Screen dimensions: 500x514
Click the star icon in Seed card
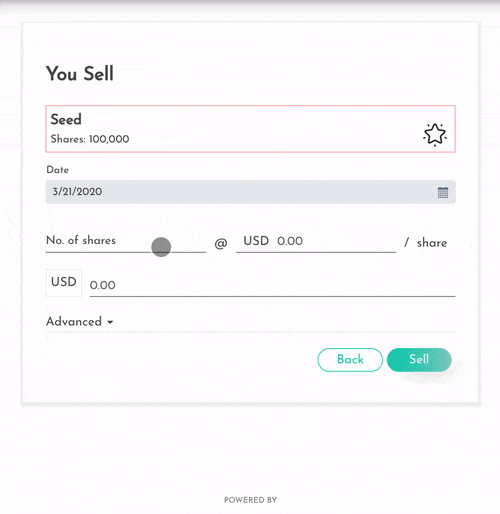435,135
